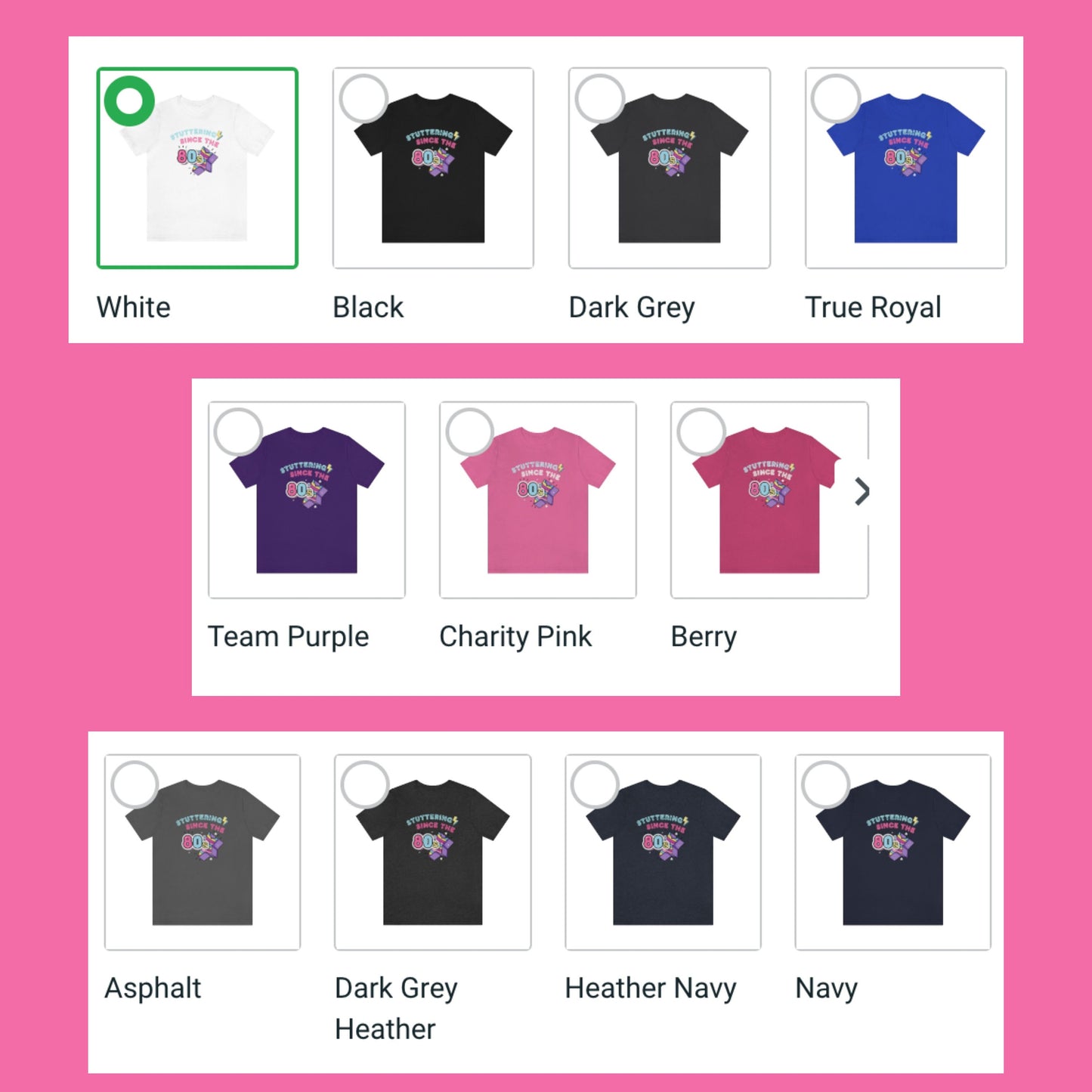Click the Team Purple text label
Screen dimensions: 1092x1092
(289, 637)
